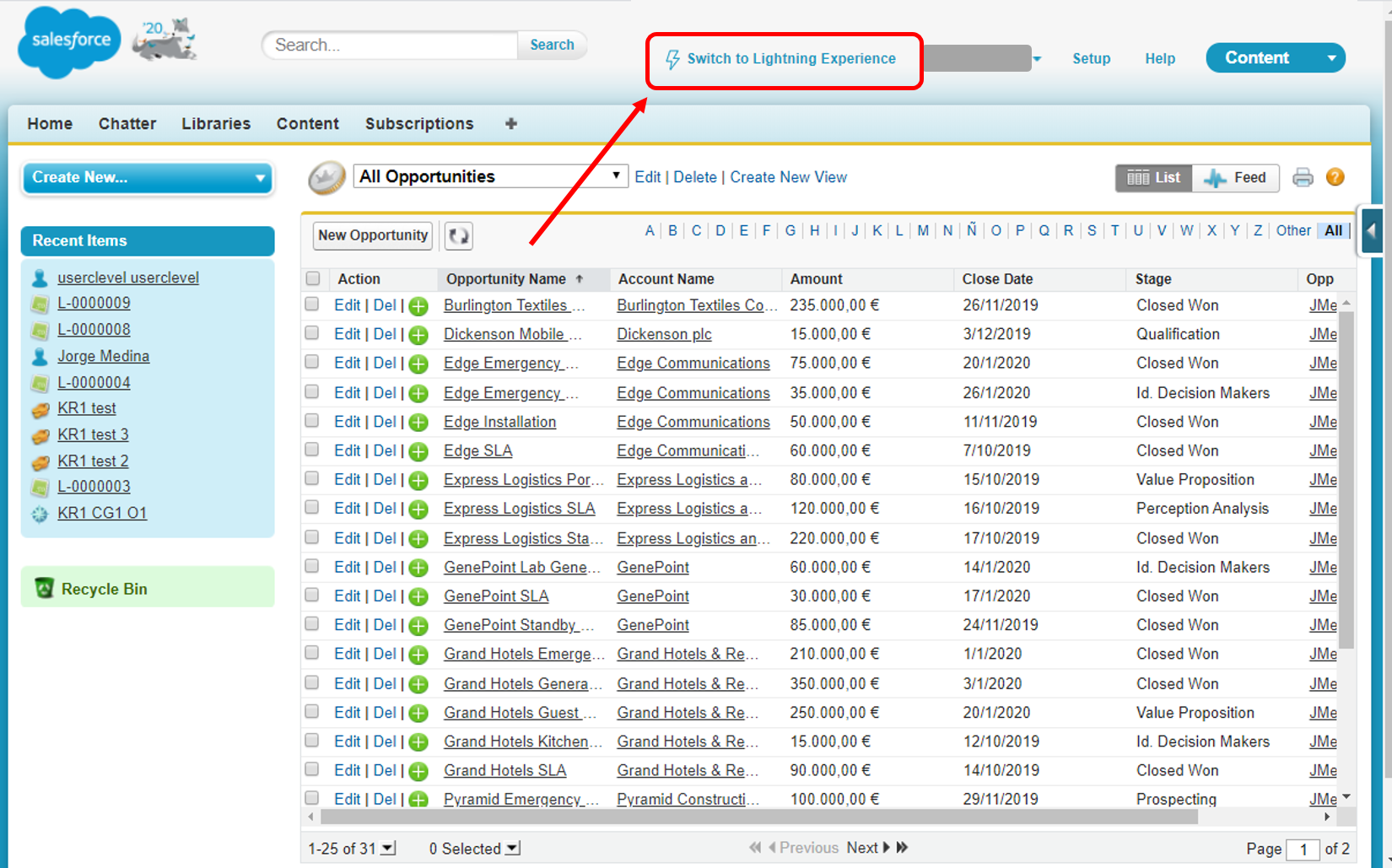1392x868 pixels.
Task: Open the 1-25 of 31 records-per-page dropdown
Action: (388, 848)
